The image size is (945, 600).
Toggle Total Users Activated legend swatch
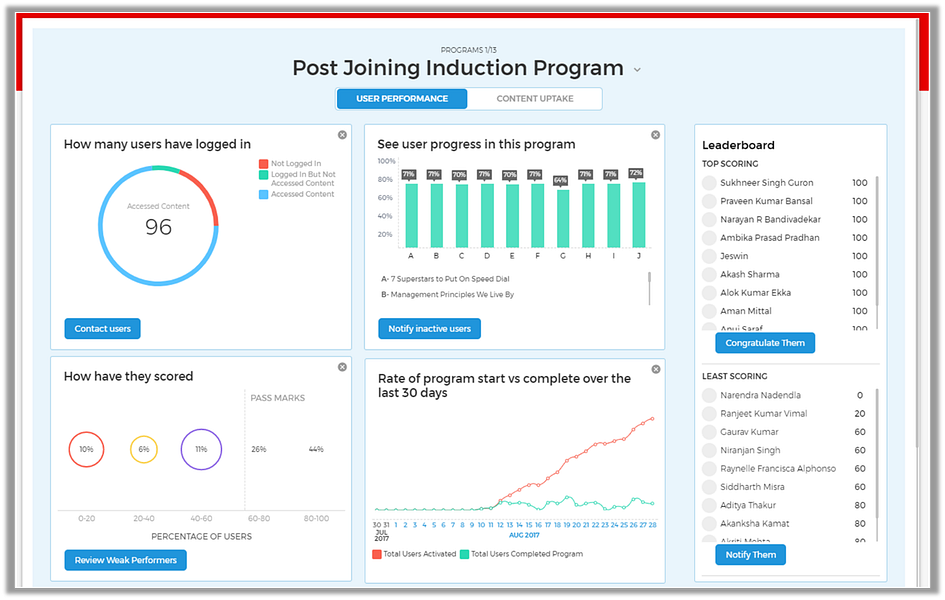[x=377, y=554]
